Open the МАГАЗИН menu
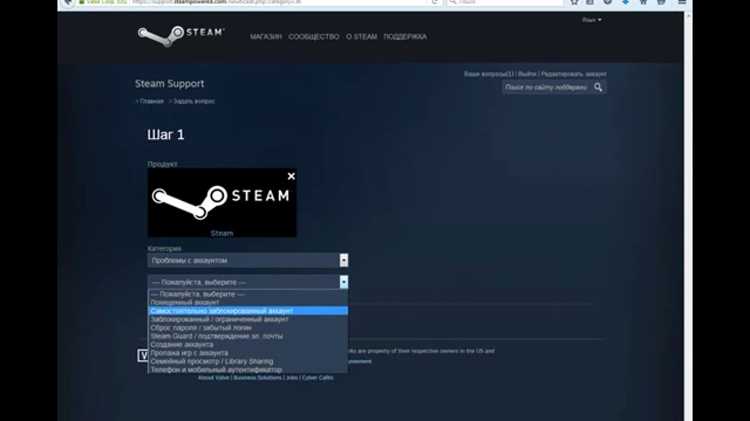Screen dimensions: 750x421 pyautogui.click(x=266, y=37)
